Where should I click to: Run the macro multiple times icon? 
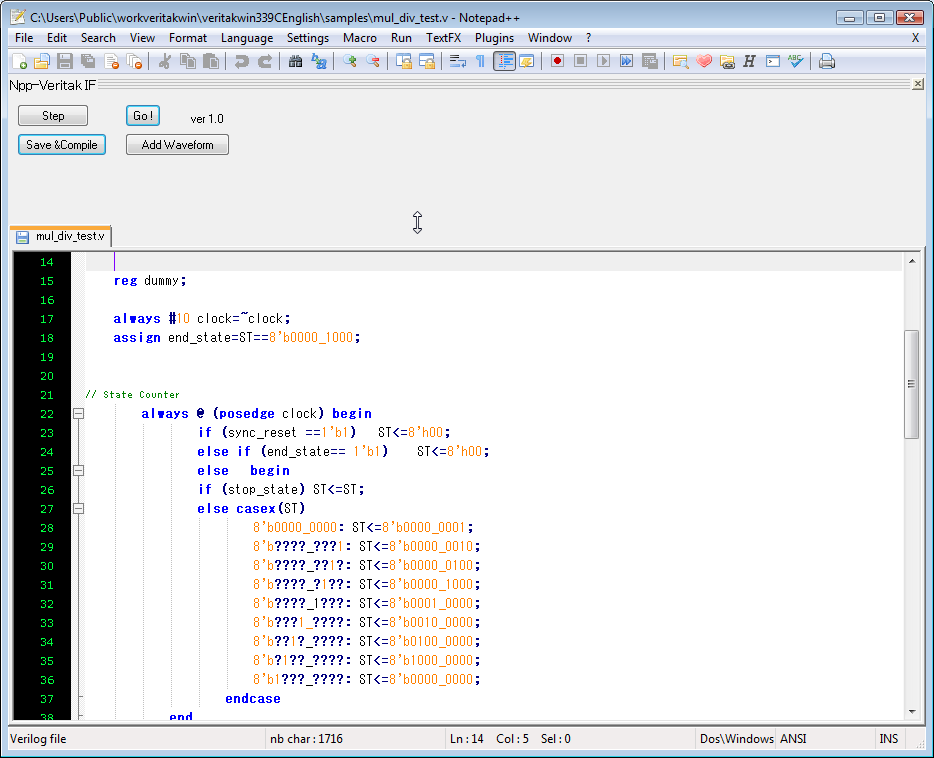(627, 61)
